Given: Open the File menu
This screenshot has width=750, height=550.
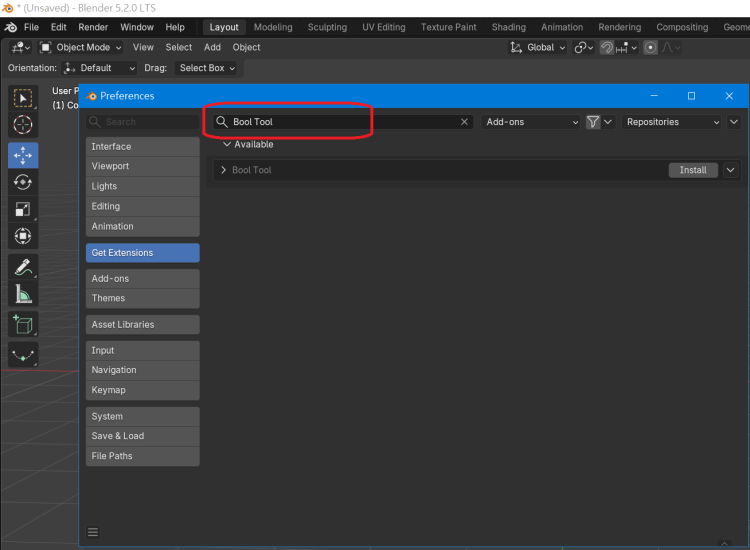Looking at the screenshot, I should [x=31, y=27].
